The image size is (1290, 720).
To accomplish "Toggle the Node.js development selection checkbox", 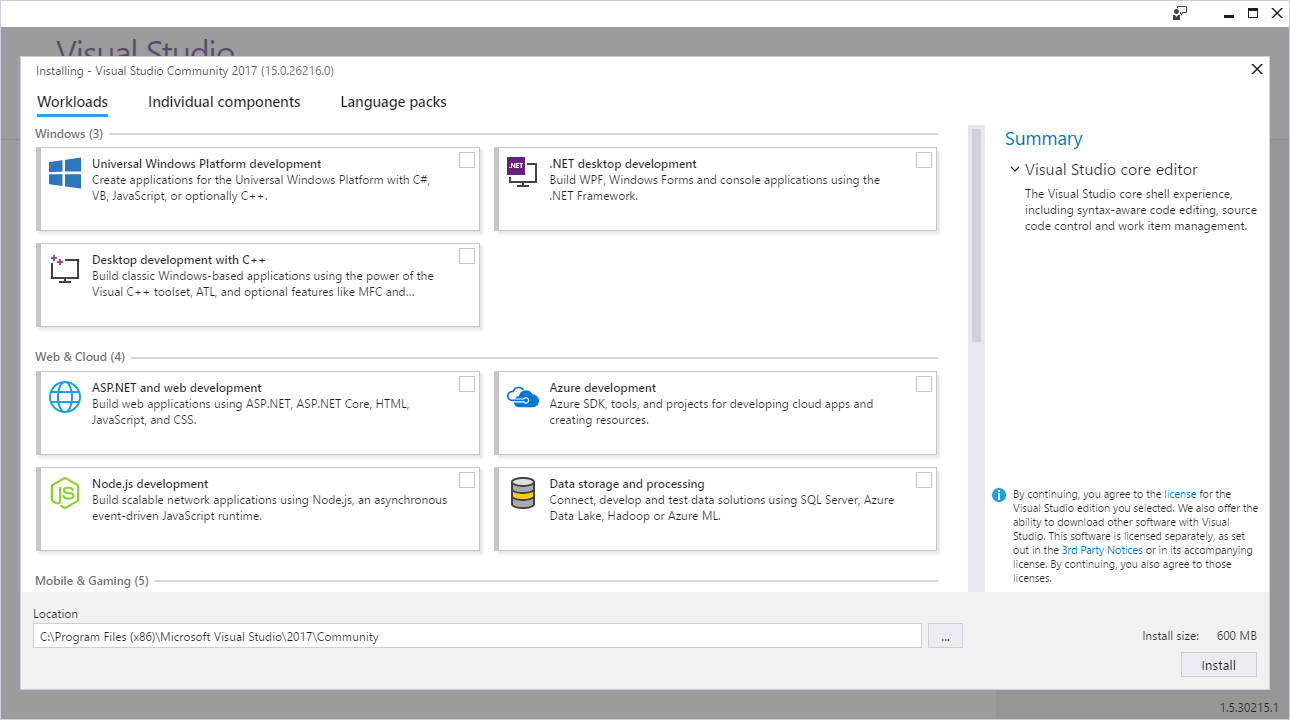I will (466, 479).
